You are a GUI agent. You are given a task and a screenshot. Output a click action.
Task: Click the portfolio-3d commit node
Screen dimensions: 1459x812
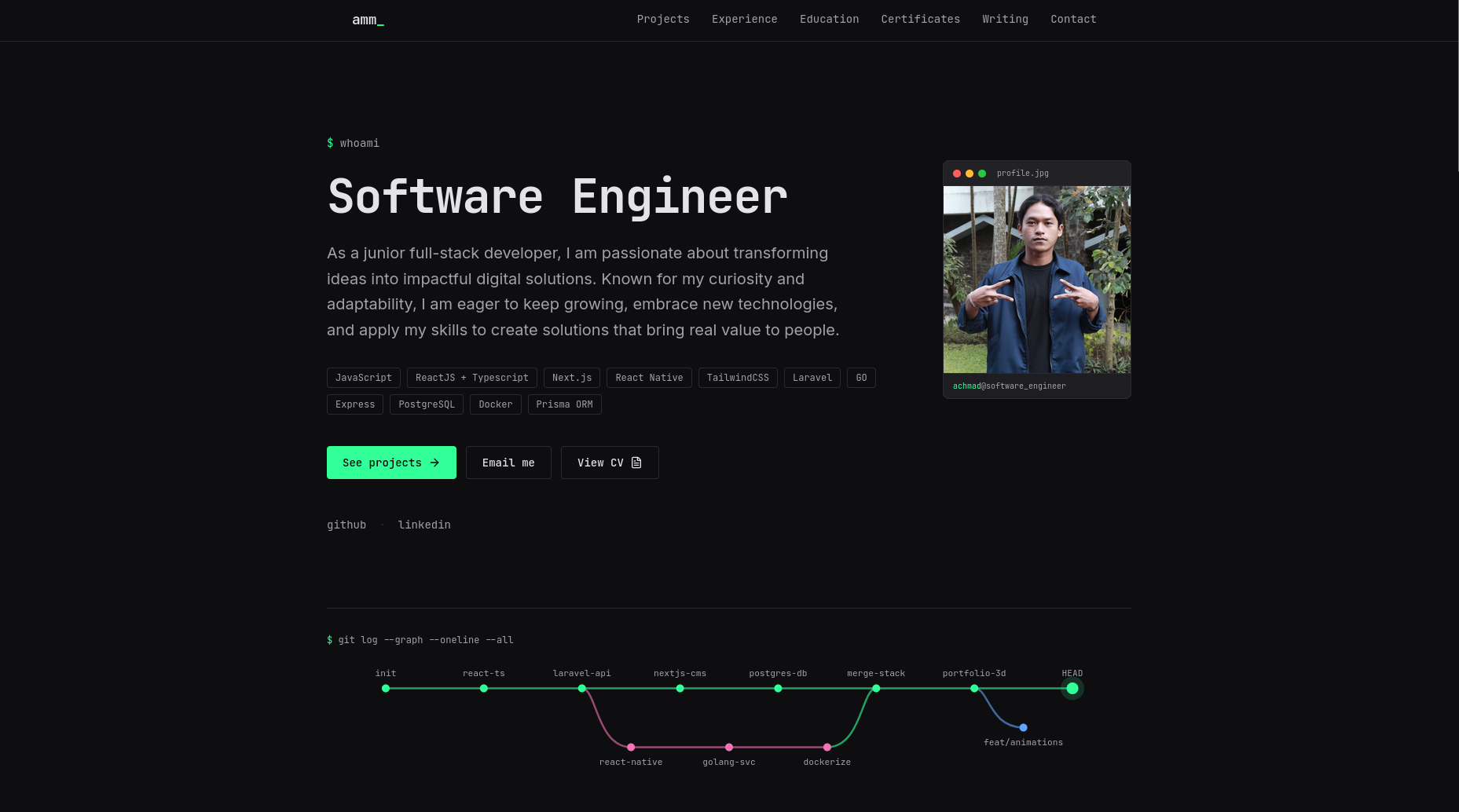974,689
